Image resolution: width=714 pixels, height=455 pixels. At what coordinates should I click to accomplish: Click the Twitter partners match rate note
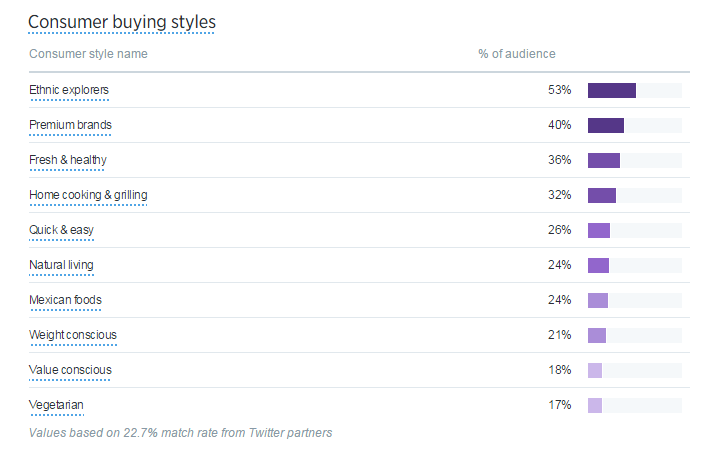click(x=180, y=433)
